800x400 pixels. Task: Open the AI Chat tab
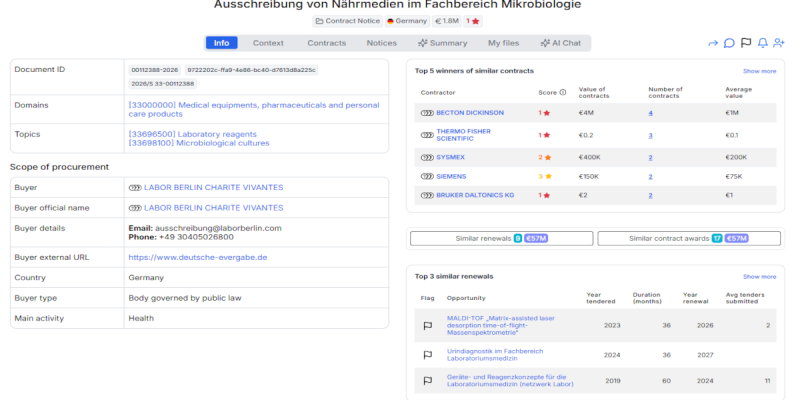tap(561, 43)
